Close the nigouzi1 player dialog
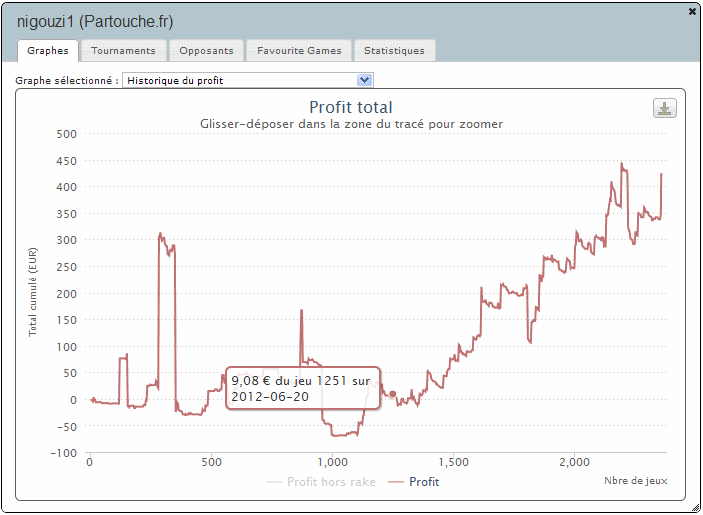 692,12
